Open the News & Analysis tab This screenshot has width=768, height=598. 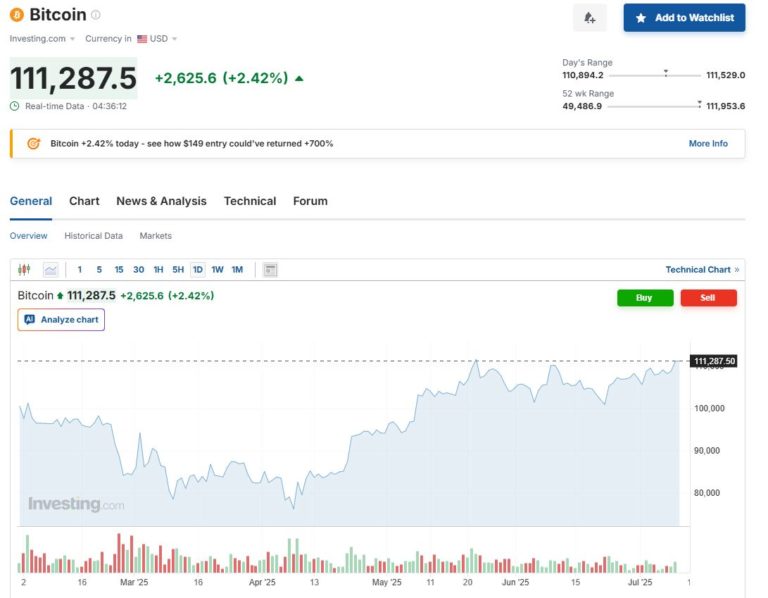[x=161, y=201]
